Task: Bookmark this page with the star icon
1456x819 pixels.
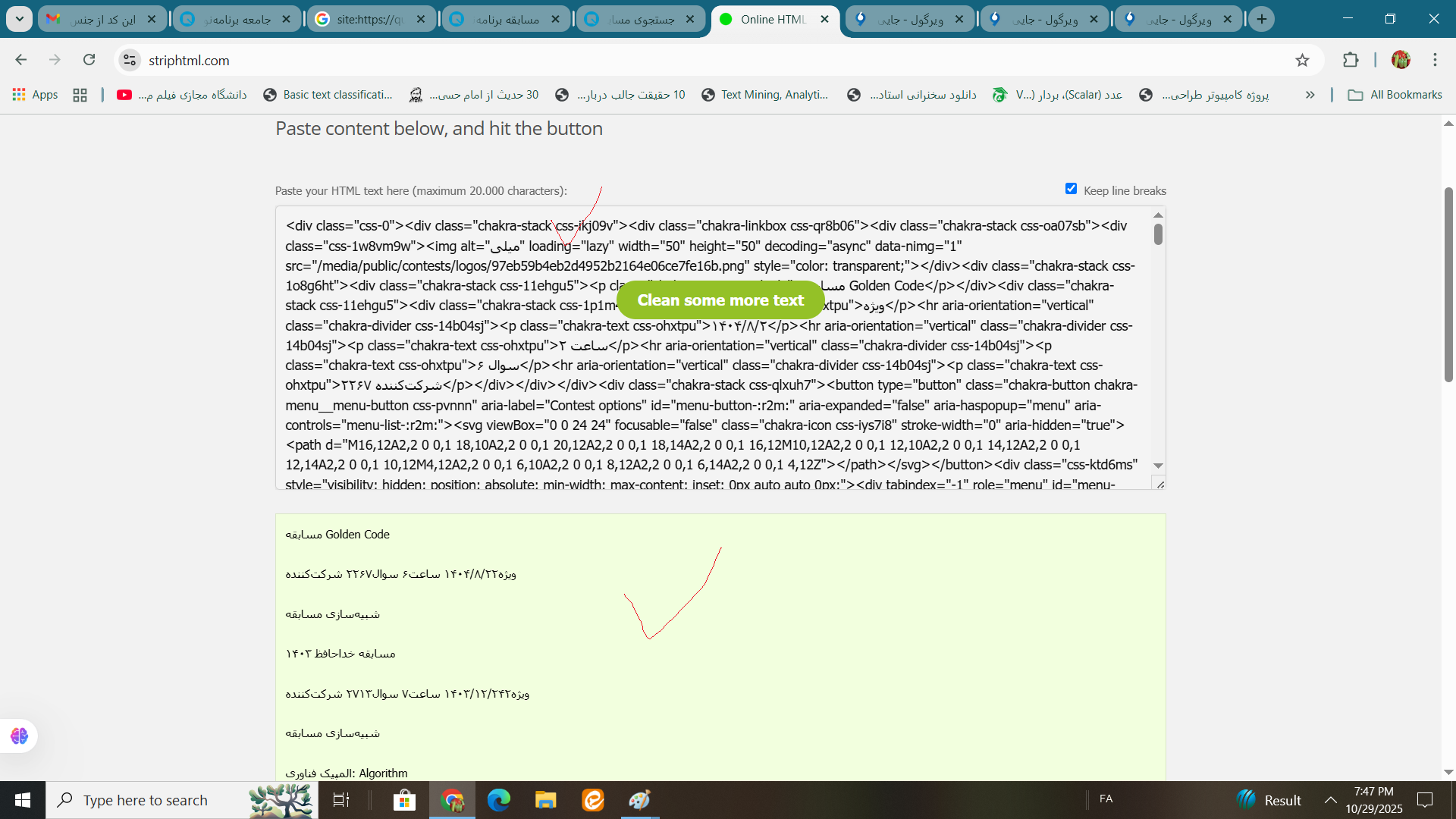Action: (x=1302, y=60)
